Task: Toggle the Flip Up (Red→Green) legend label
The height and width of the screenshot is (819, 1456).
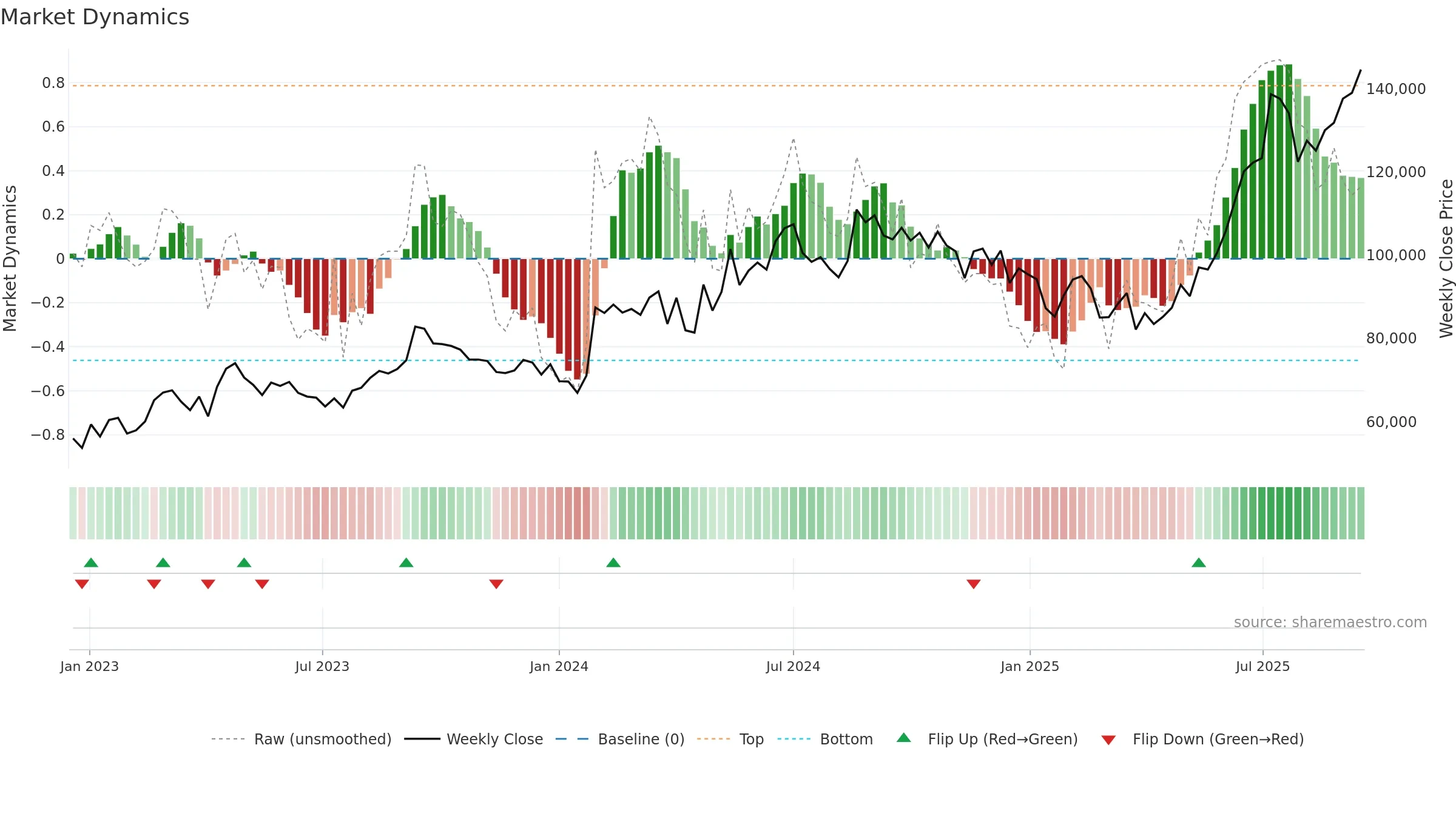Action: [x=1003, y=739]
